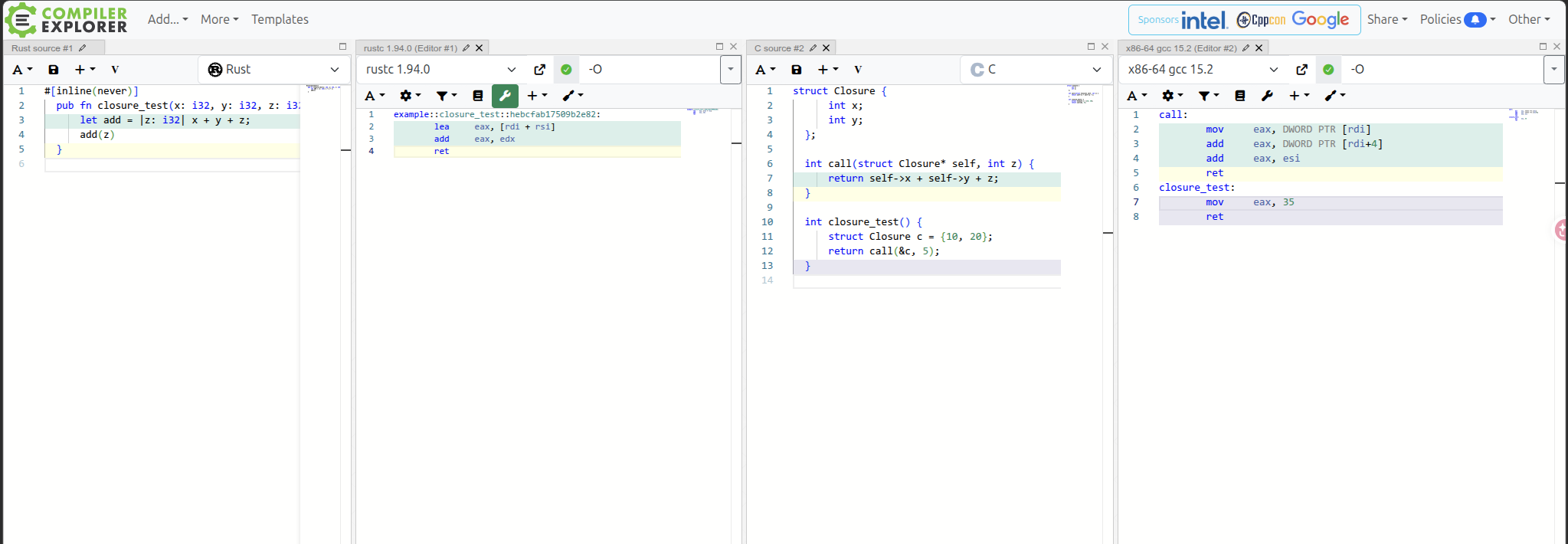Open the Add... menu in top bar

pos(168,19)
